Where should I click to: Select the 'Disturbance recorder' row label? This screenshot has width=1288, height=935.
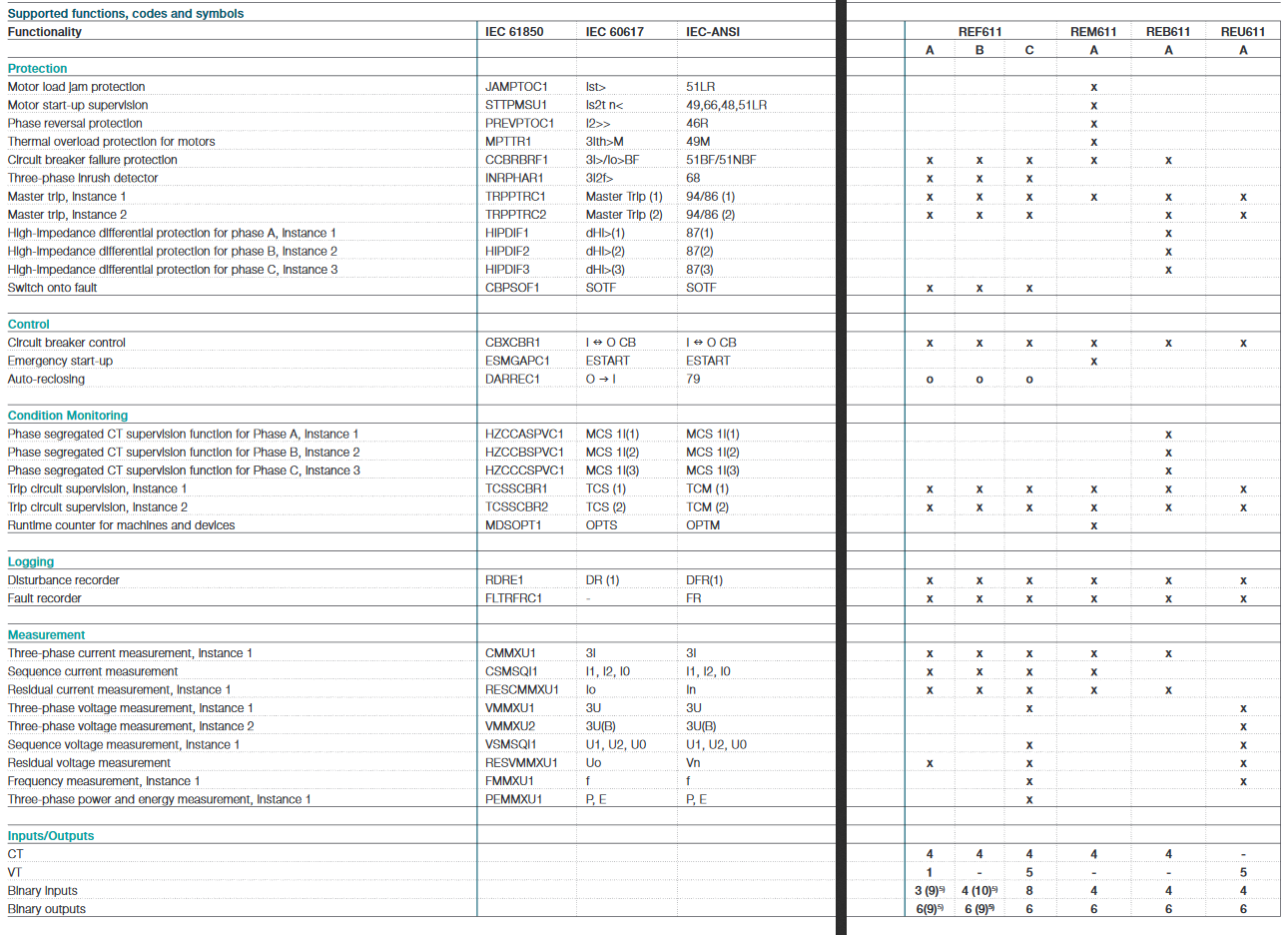(x=63, y=580)
